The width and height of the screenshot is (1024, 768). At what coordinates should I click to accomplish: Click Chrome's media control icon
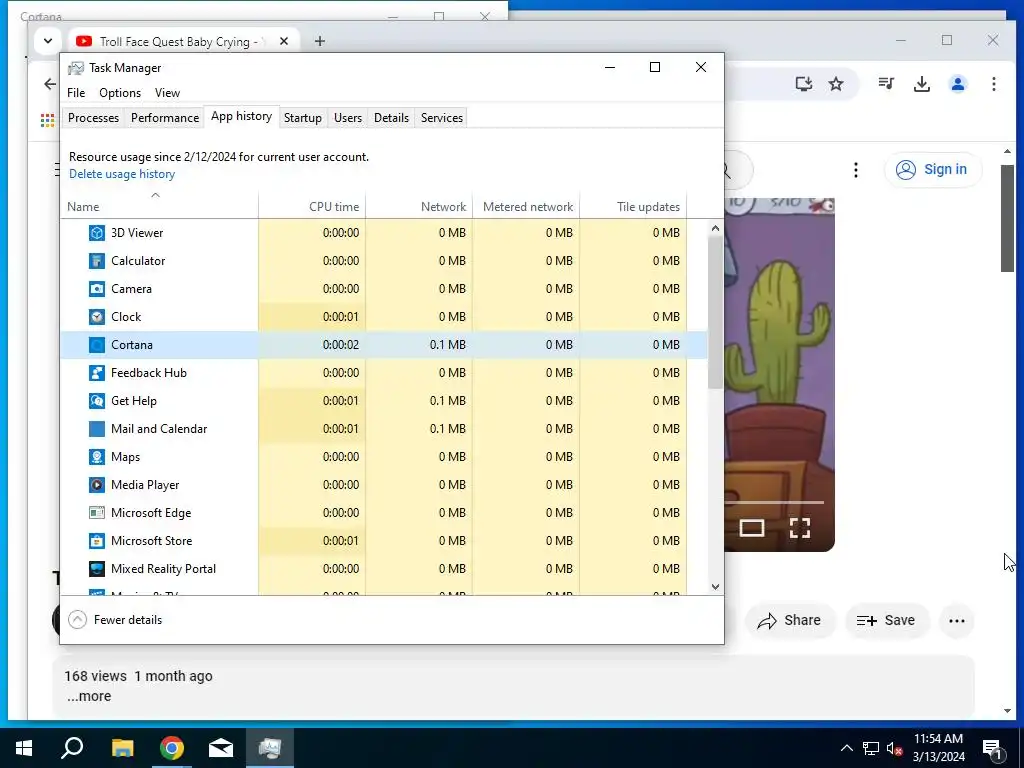(x=886, y=84)
